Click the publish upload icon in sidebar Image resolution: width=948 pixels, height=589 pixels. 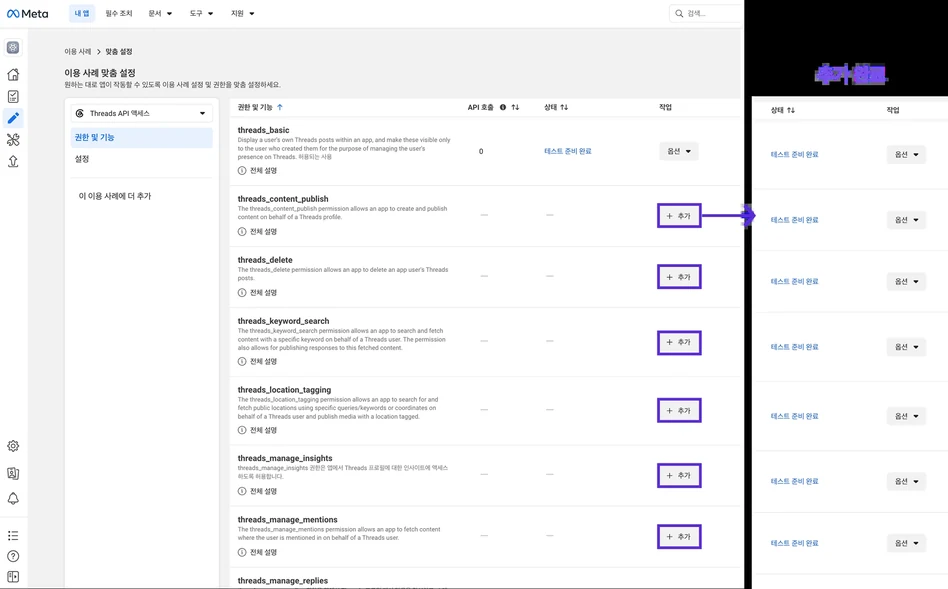13,161
